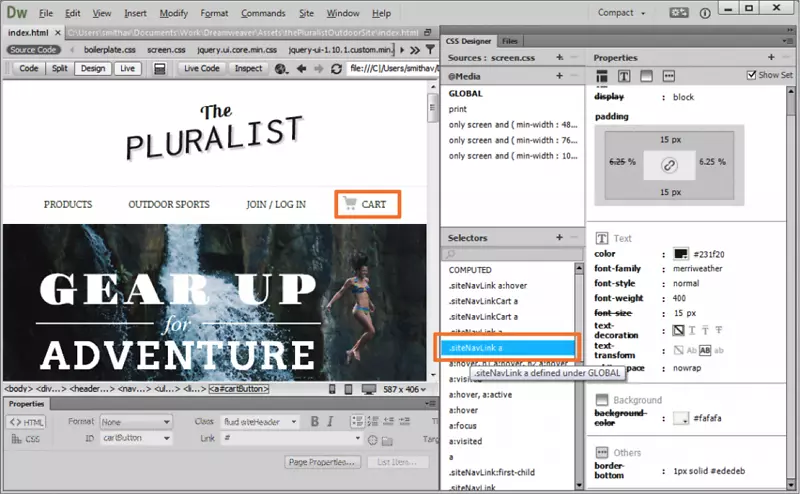Open the Class dropdown in Properties
Screen dimensions: 800x494
(x=260, y=422)
